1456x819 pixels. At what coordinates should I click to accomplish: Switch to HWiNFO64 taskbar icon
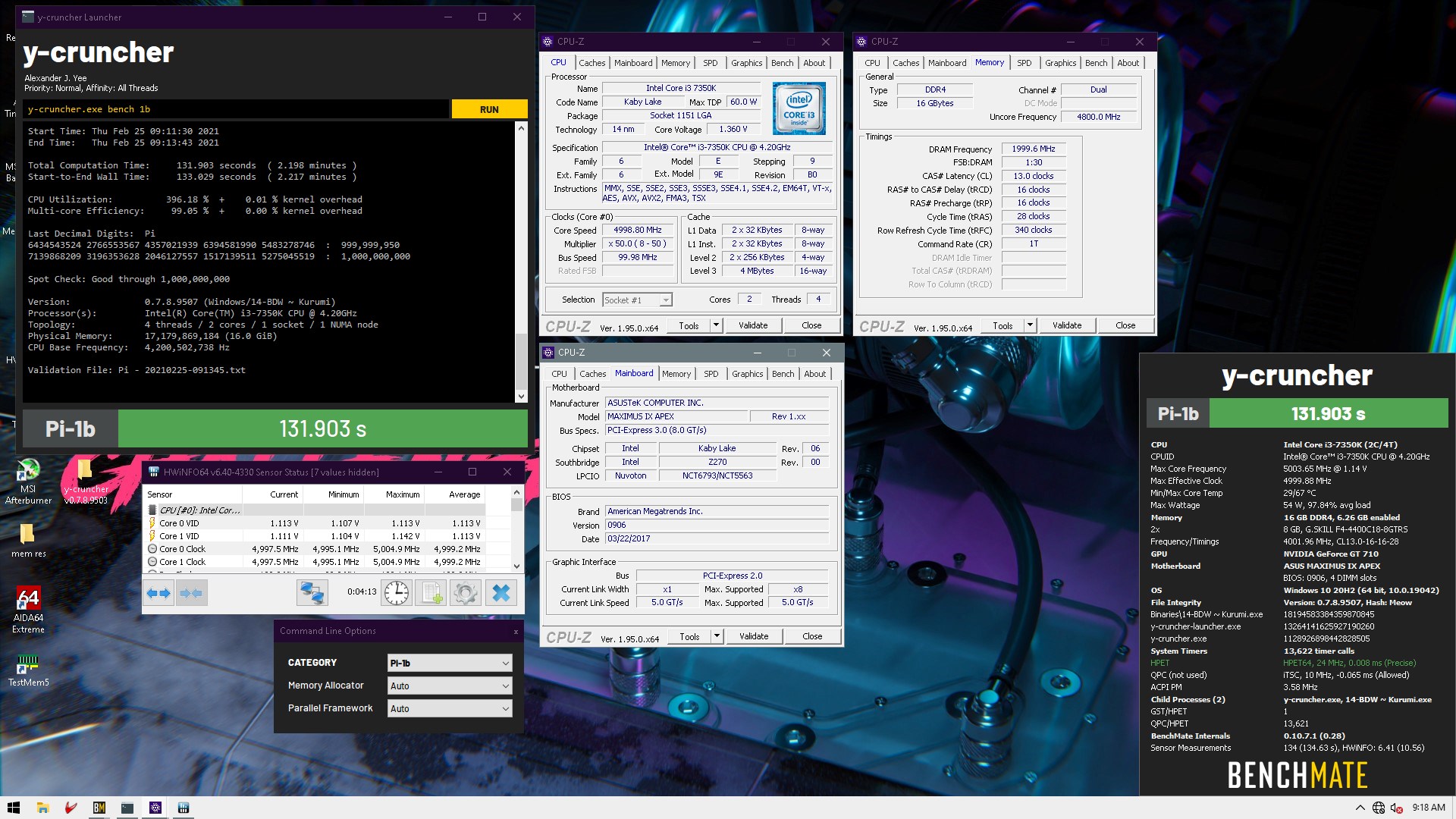click(x=183, y=808)
